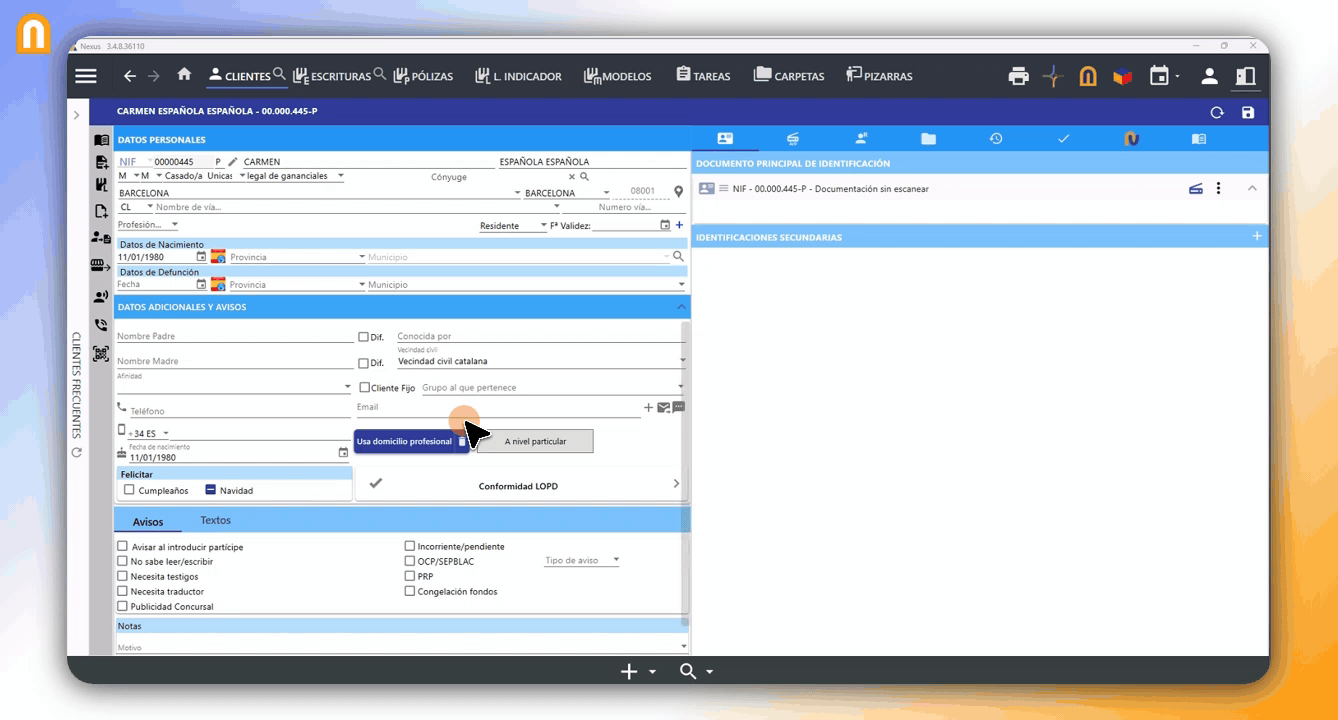Click the A nivel particular button

(x=535, y=441)
